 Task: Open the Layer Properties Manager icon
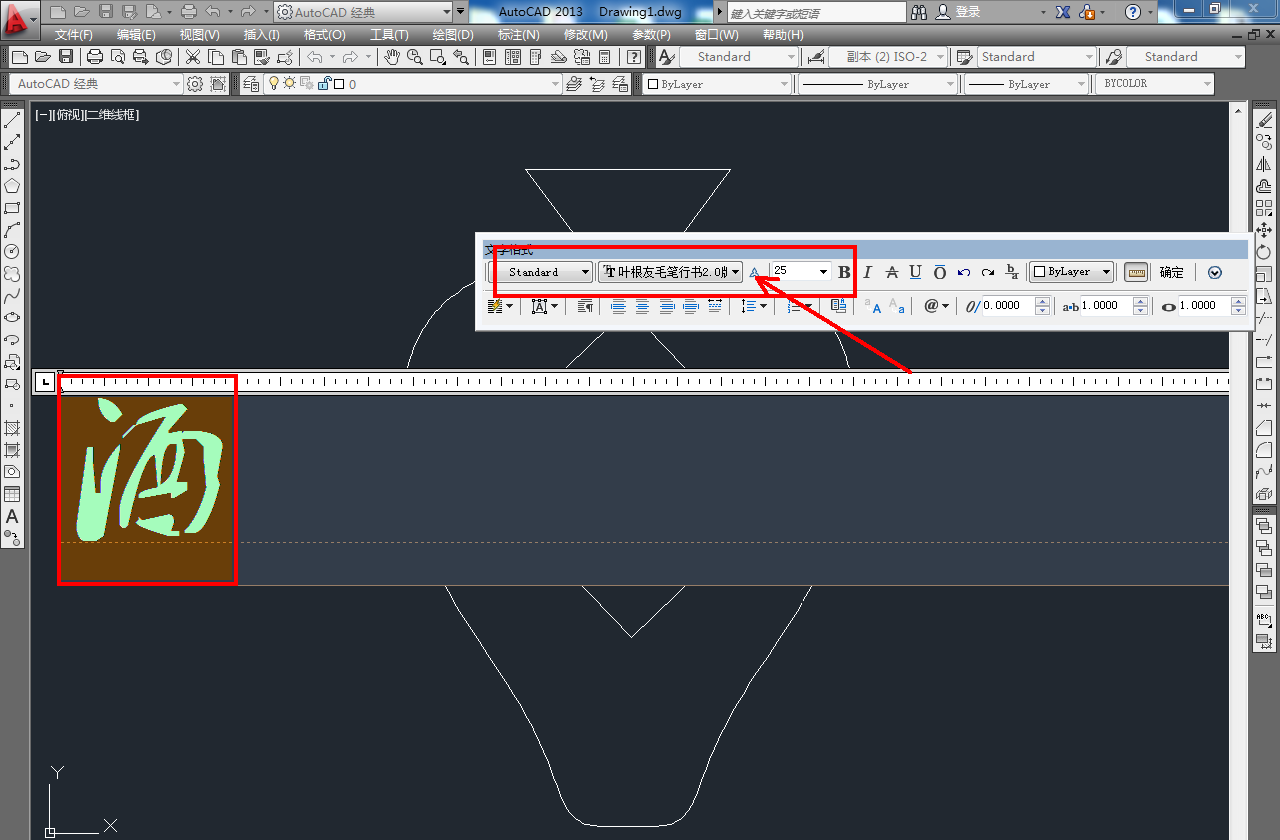point(250,84)
